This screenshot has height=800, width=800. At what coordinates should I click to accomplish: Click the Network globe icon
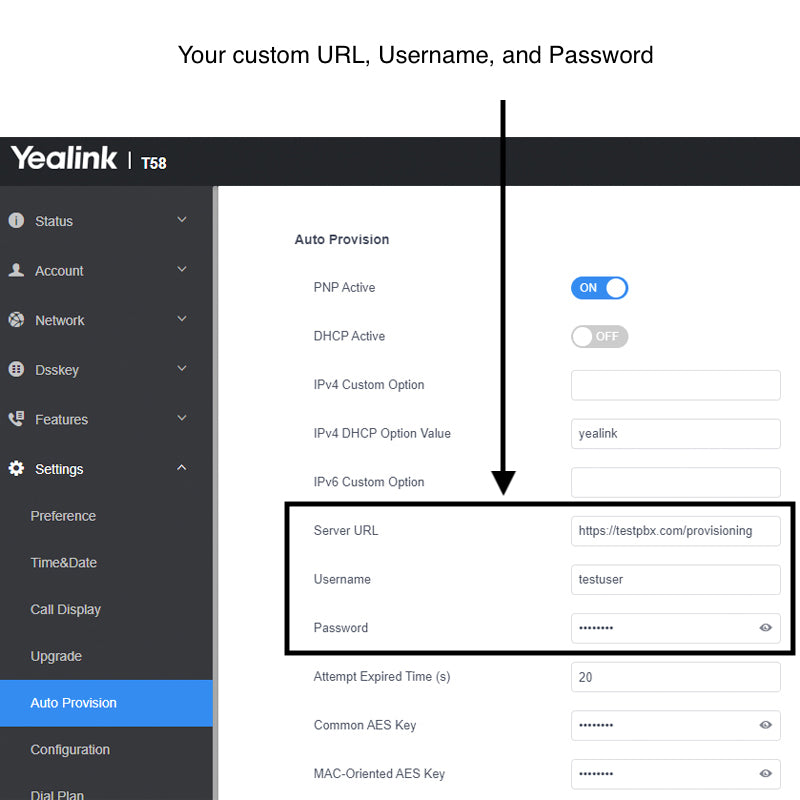point(16,320)
